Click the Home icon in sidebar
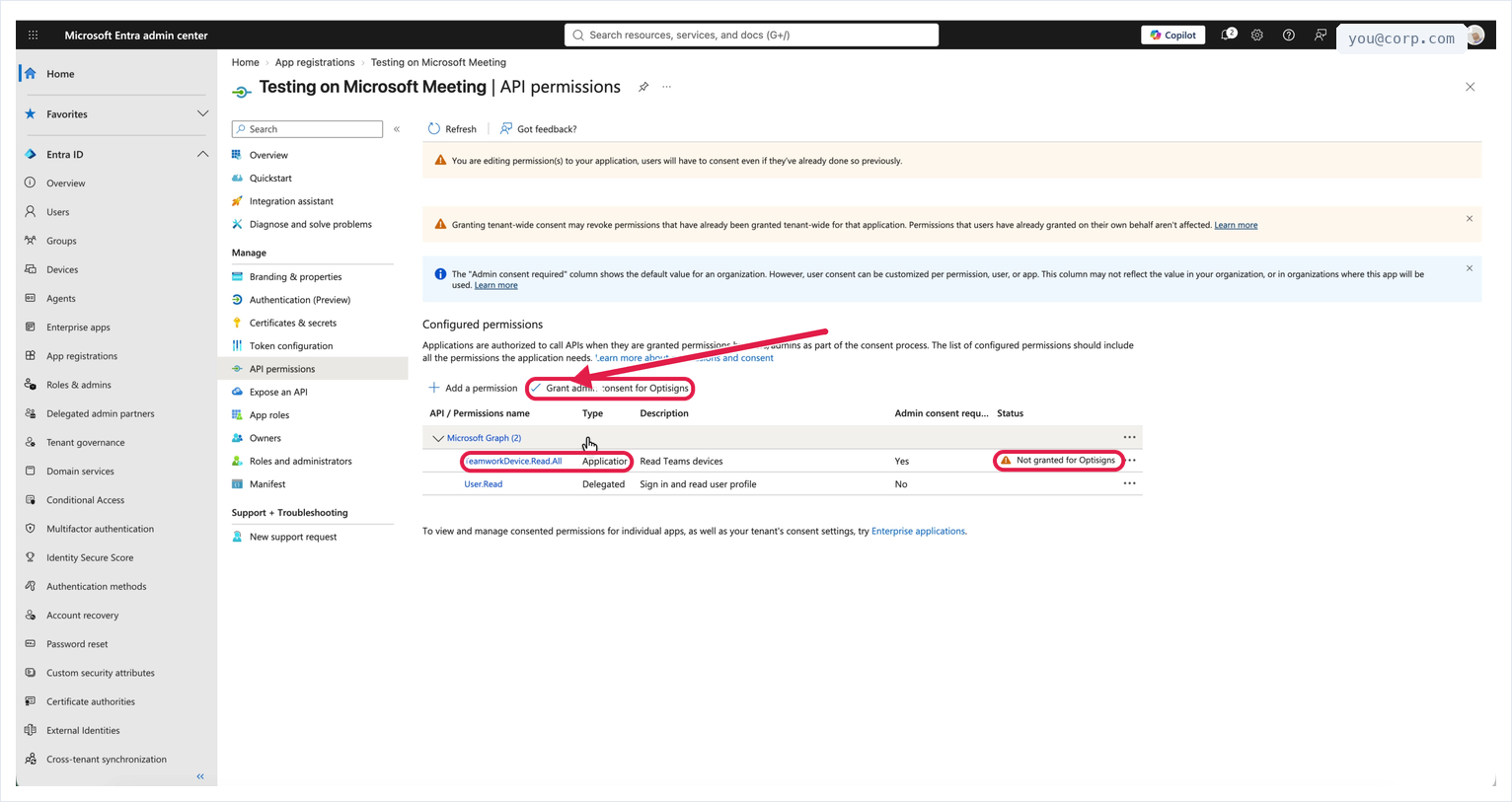The width and height of the screenshot is (1512, 802). pos(31,74)
